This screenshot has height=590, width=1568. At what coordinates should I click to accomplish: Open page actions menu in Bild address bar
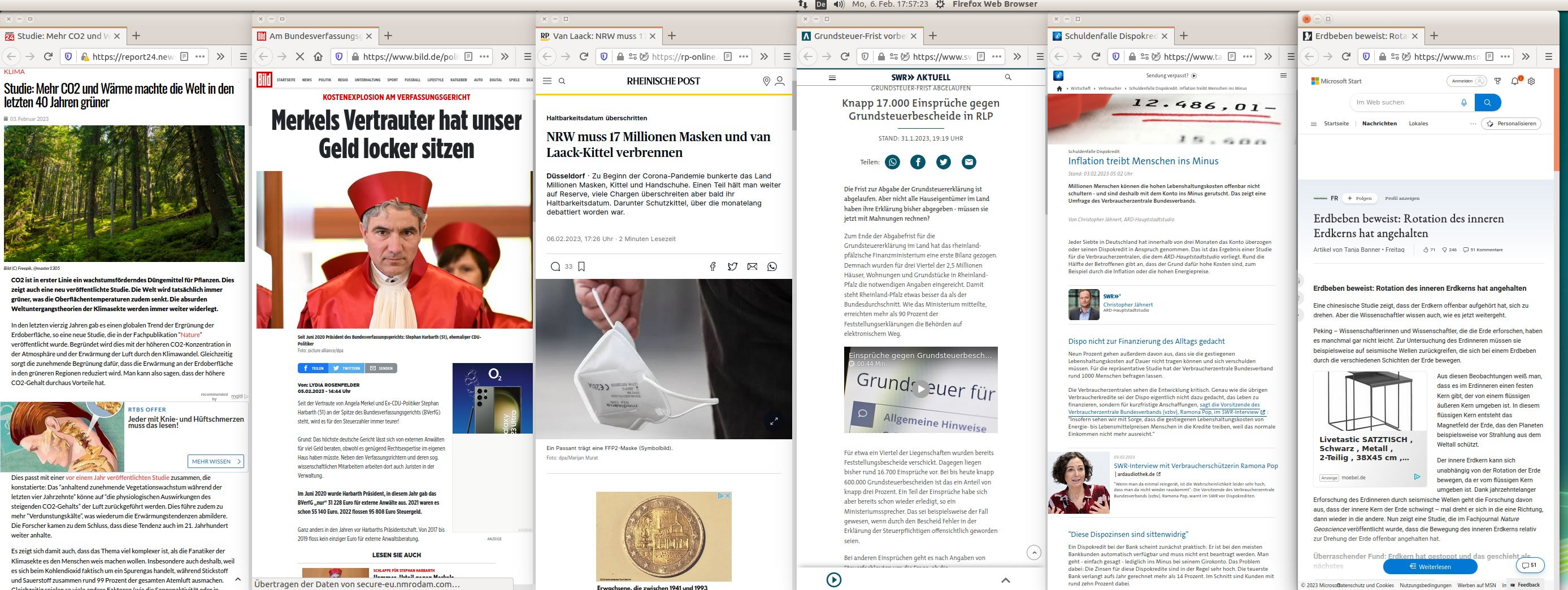(x=484, y=56)
